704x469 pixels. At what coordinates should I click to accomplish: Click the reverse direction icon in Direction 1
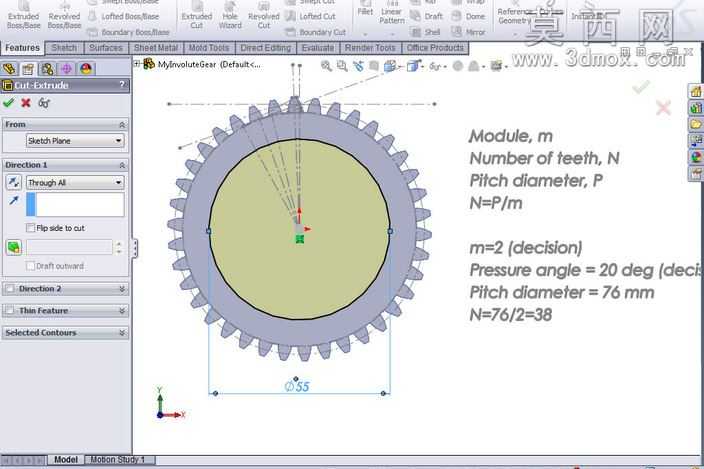[13, 182]
